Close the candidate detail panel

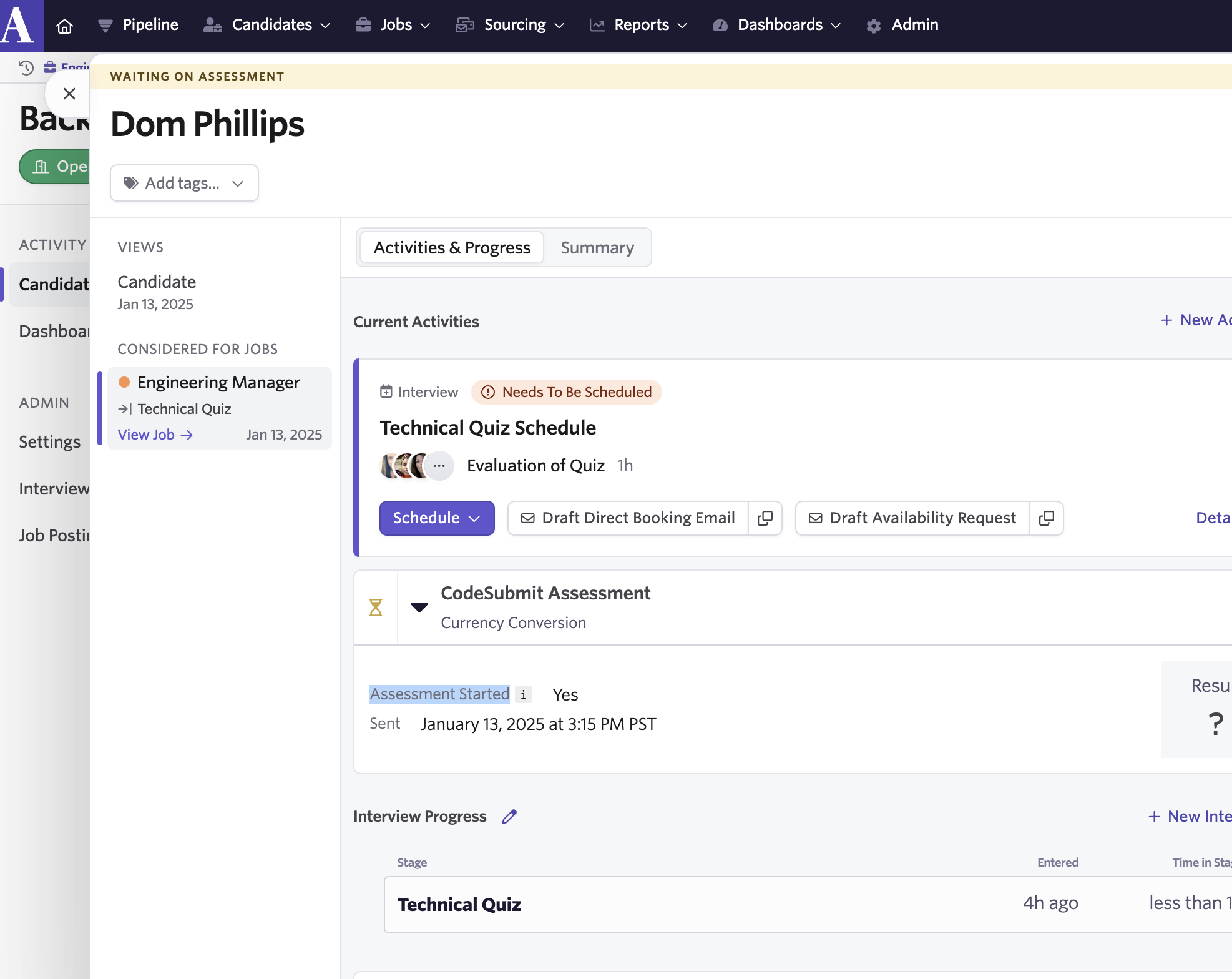(x=69, y=93)
